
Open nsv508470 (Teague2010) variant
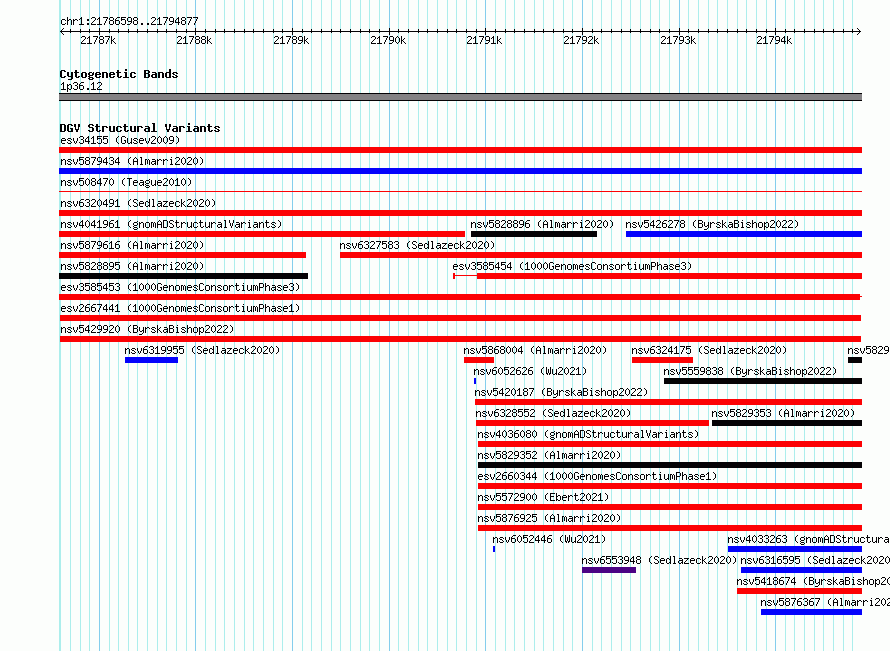tap(126, 182)
